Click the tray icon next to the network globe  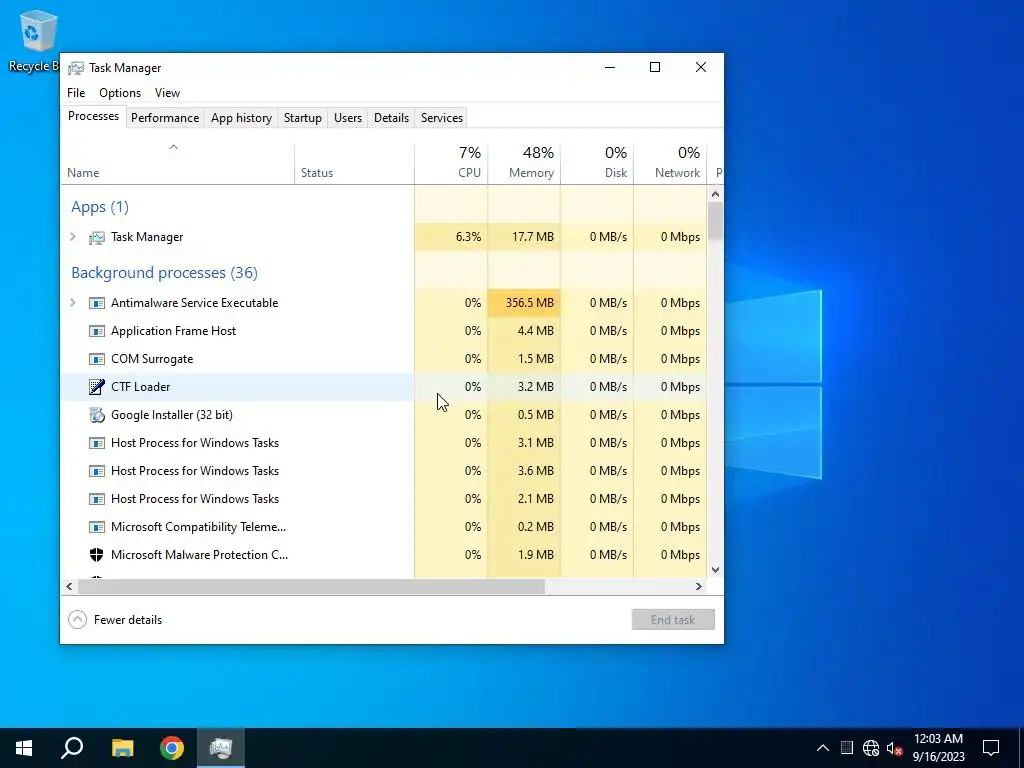[x=846, y=748]
